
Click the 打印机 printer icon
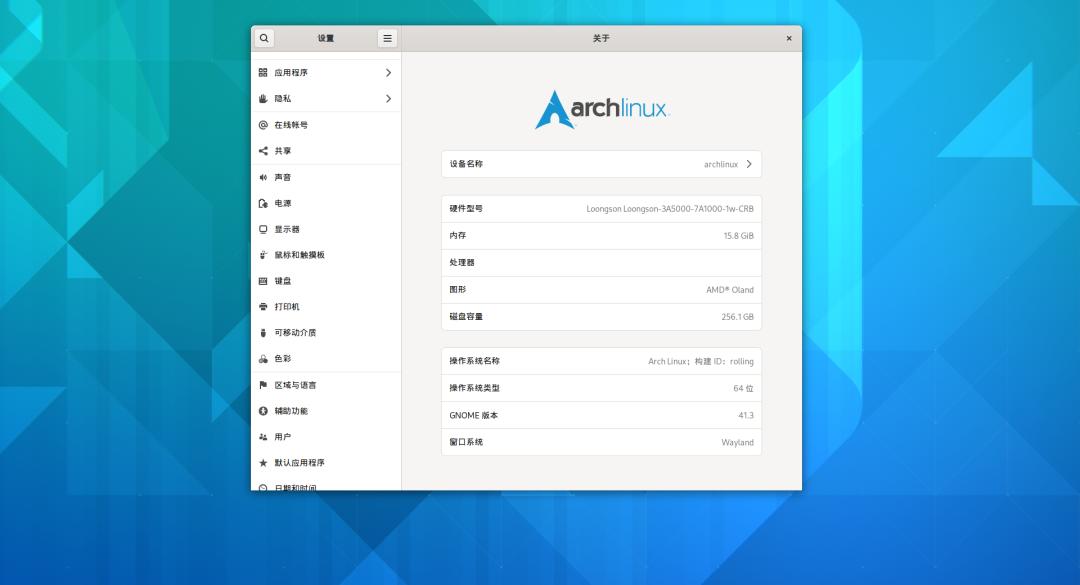point(264,306)
